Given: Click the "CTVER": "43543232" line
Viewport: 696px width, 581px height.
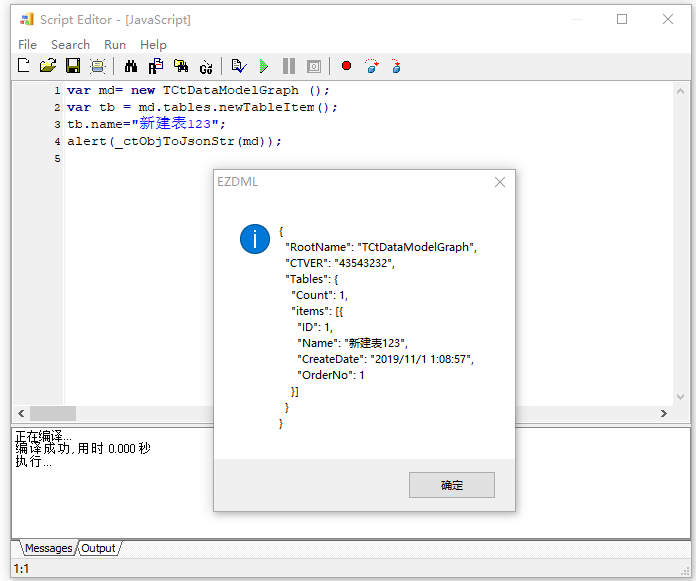Looking at the screenshot, I should (x=340, y=263).
